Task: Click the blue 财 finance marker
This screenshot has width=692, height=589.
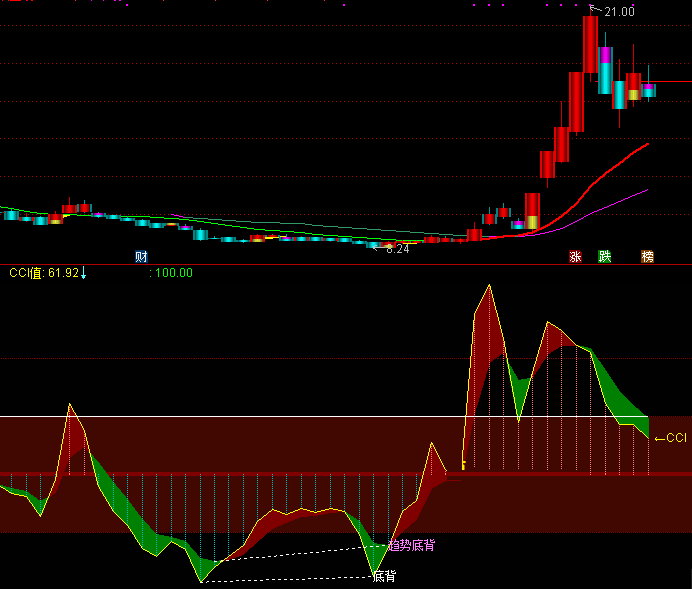Action: point(141,256)
